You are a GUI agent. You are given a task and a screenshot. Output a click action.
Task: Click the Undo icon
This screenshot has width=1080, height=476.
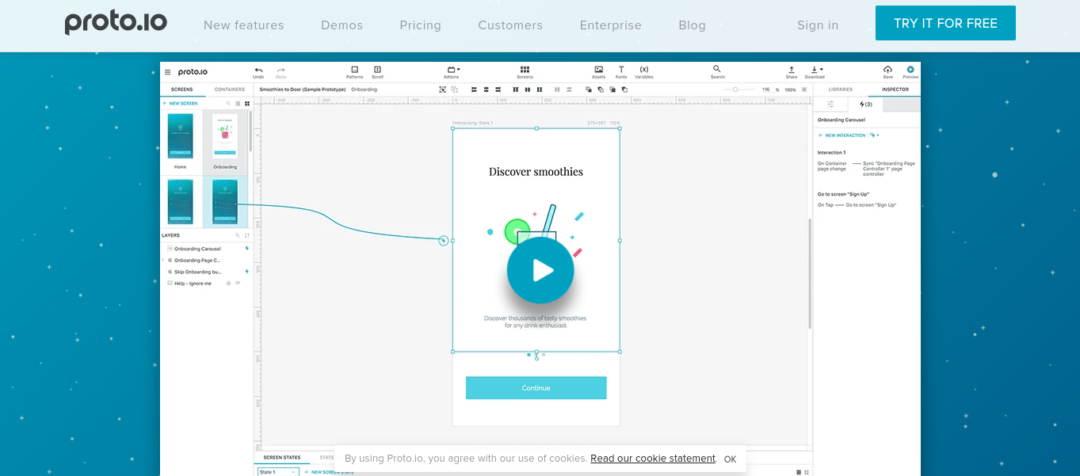258,70
